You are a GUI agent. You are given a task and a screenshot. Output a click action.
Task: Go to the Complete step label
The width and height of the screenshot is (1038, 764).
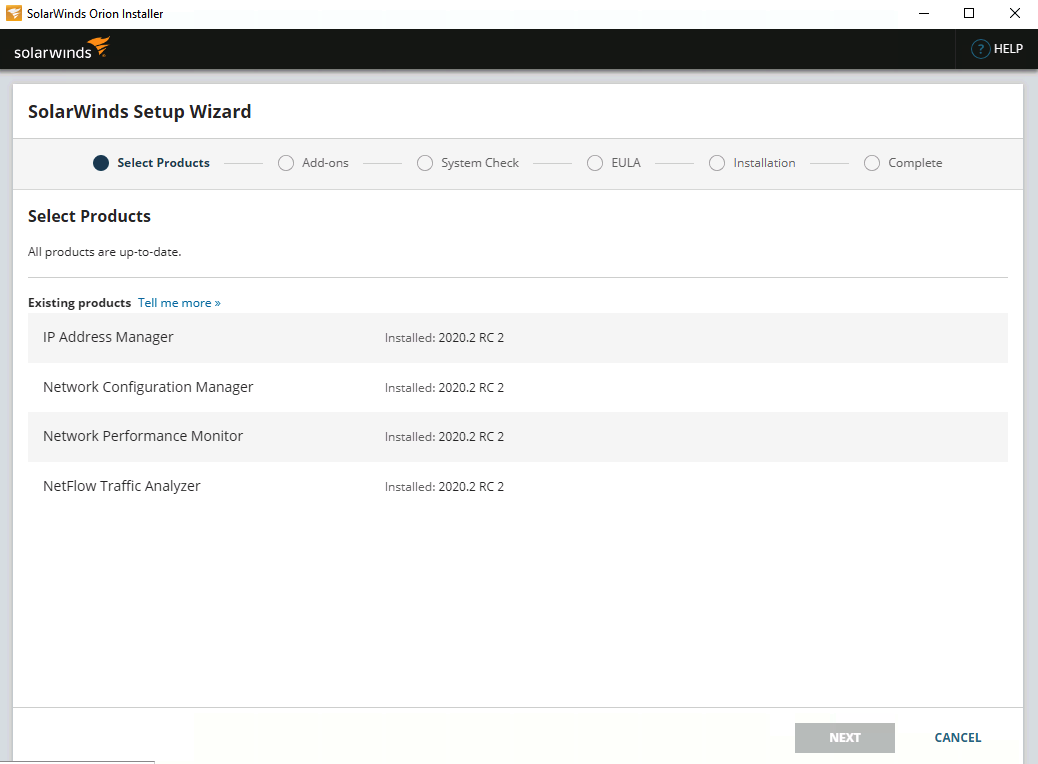coord(915,163)
